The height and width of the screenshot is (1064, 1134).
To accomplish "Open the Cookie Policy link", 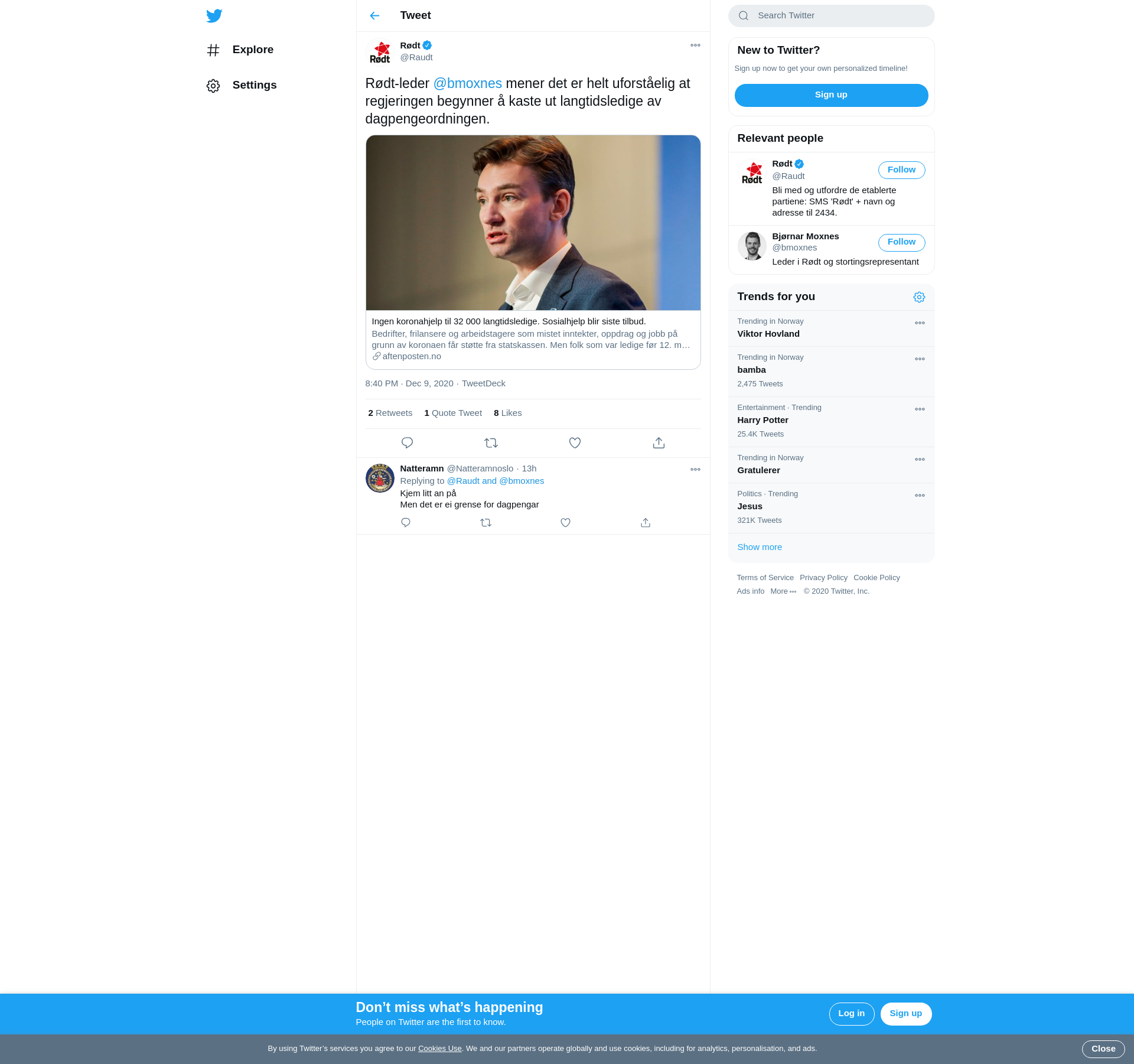I will [876, 578].
